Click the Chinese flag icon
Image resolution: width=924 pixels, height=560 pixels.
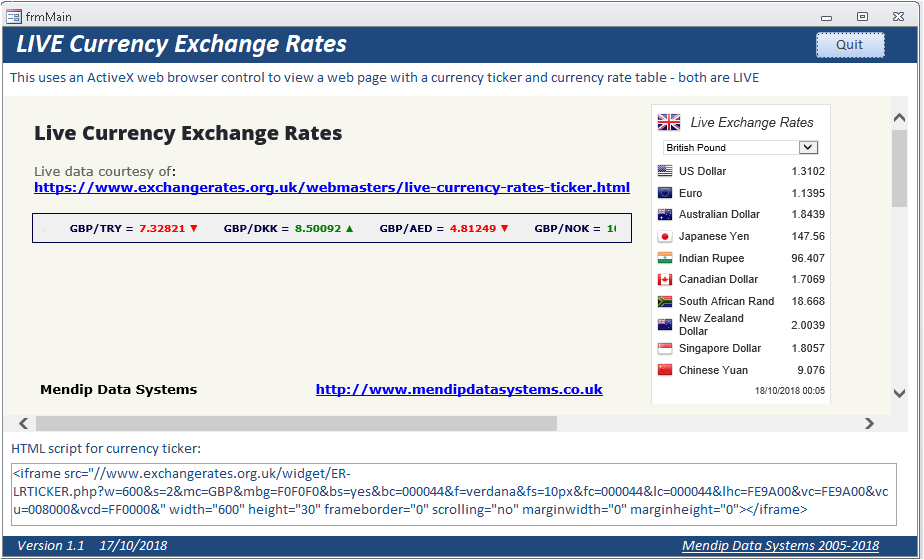pos(665,370)
